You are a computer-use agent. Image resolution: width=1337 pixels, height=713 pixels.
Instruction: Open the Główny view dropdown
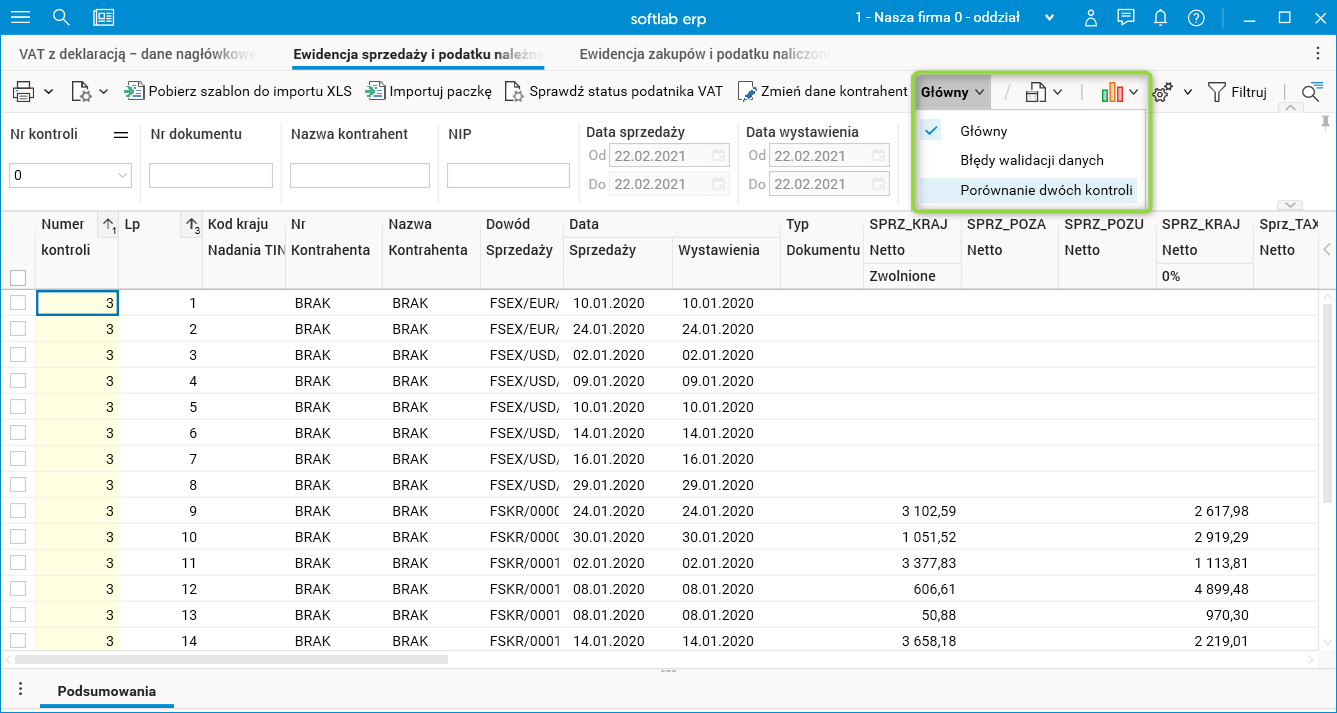click(952, 92)
